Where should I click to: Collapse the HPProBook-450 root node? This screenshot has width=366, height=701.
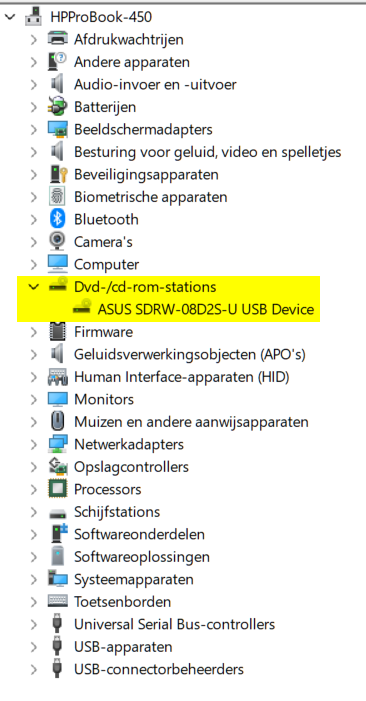point(10,17)
